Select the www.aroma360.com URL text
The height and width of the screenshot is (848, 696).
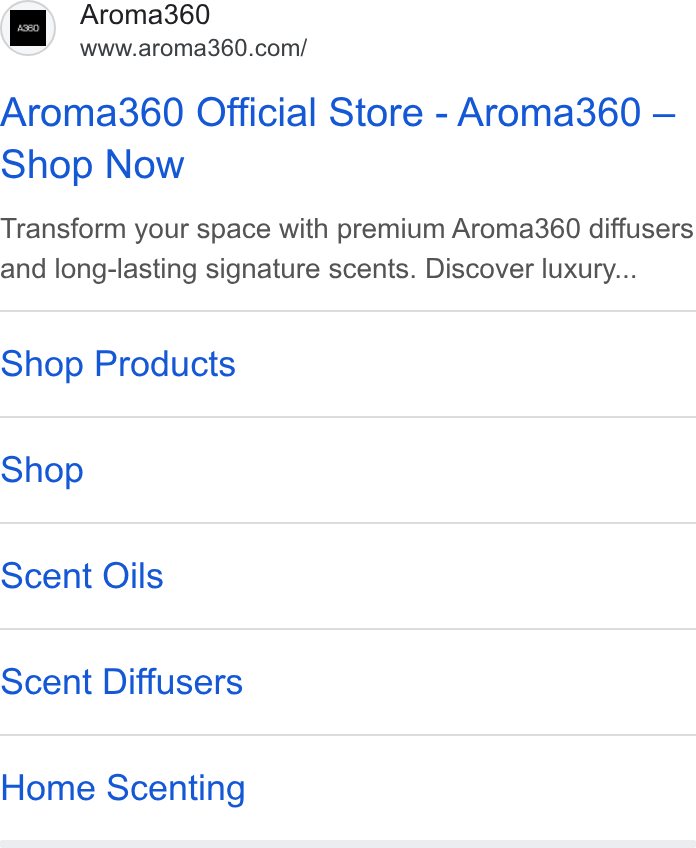[x=193, y=48]
